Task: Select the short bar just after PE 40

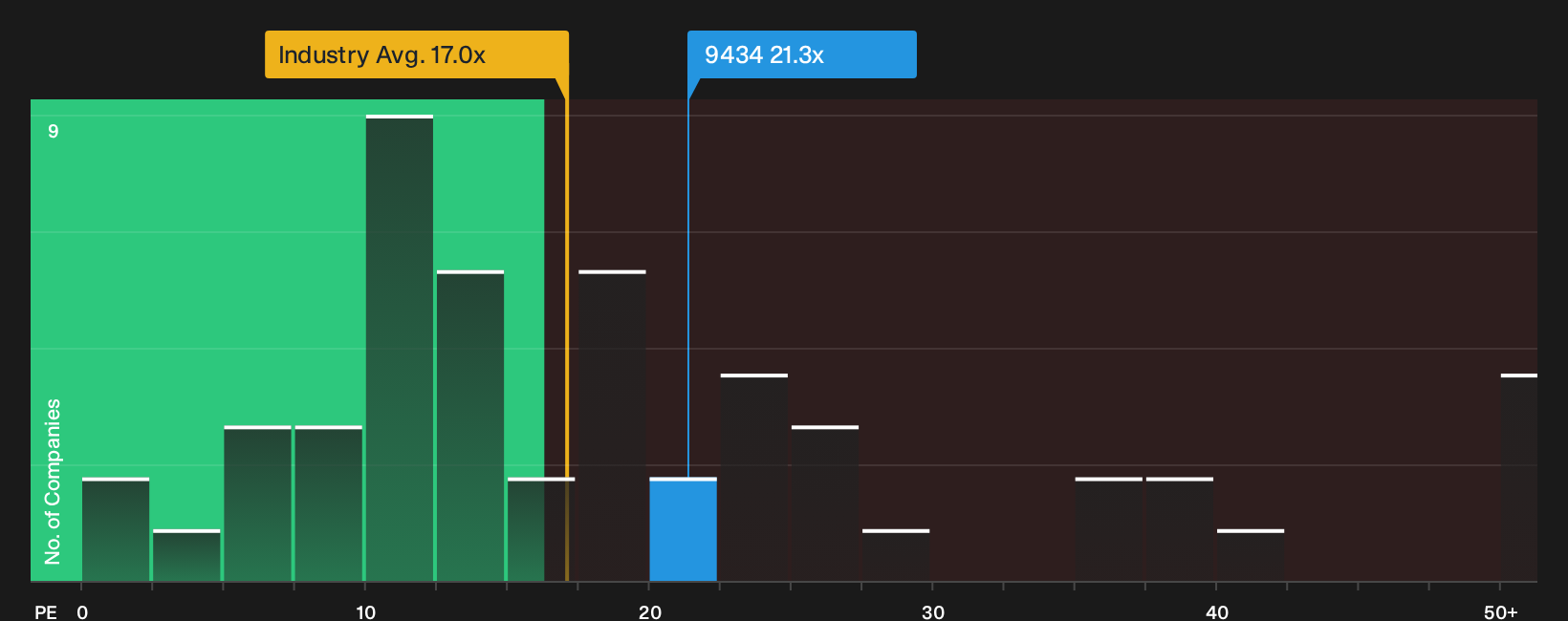Action: click(1251, 555)
